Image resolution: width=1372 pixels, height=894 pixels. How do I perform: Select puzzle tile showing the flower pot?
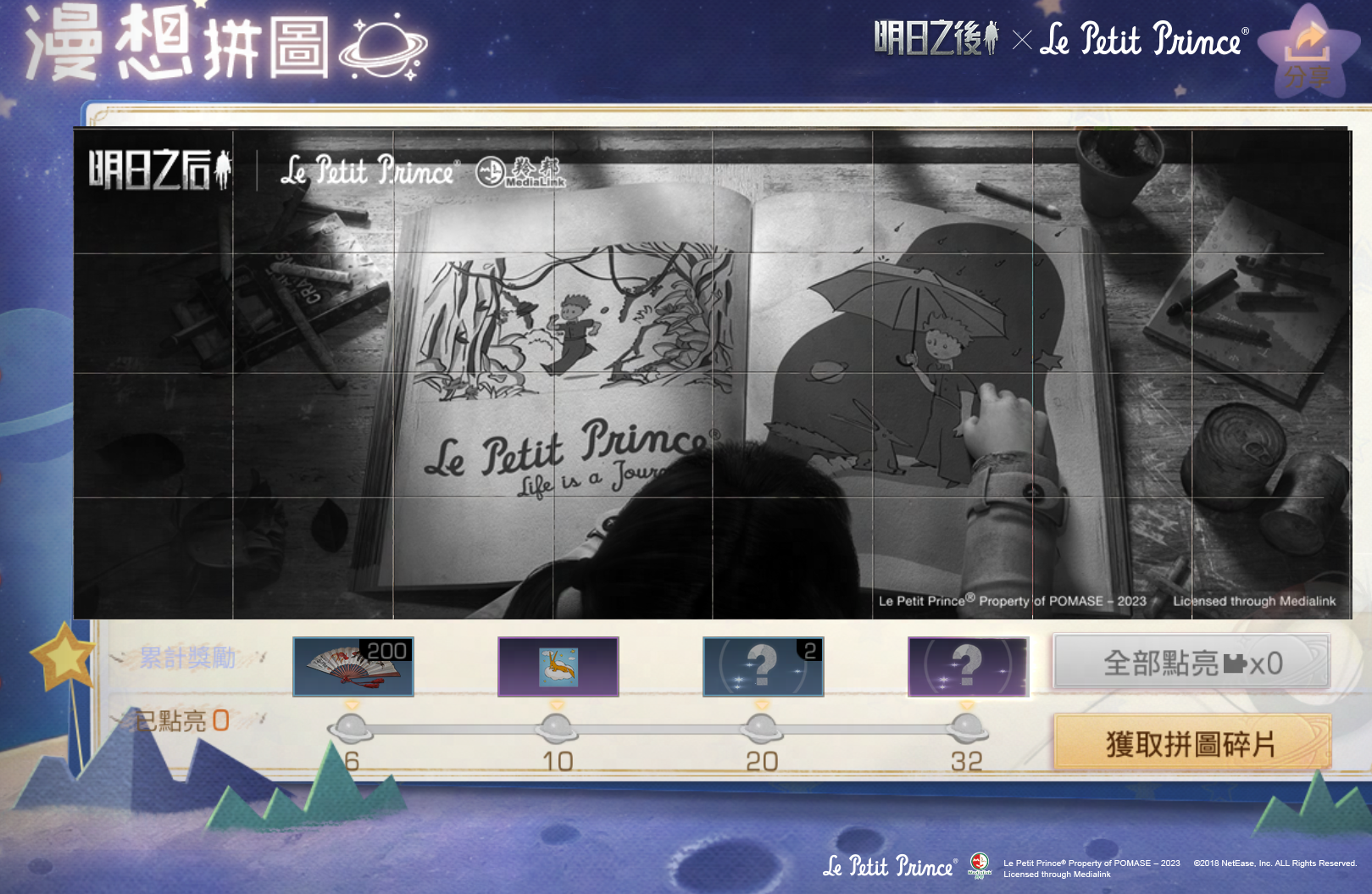click(x=1112, y=191)
